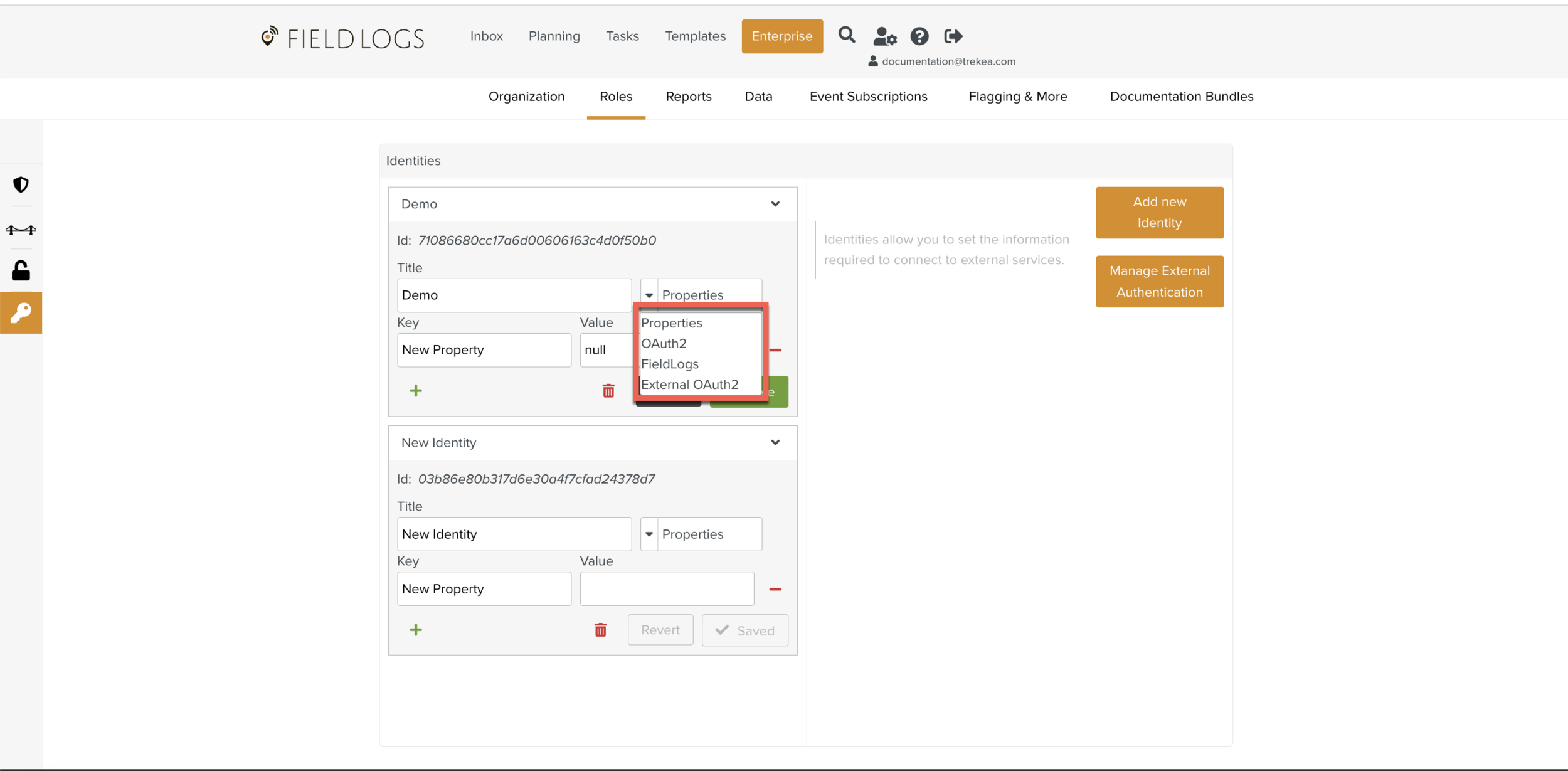The height and width of the screenshot is (771, 1568).
Task: Collapse the New Identity panel chevron
Action: click(775, 442)
